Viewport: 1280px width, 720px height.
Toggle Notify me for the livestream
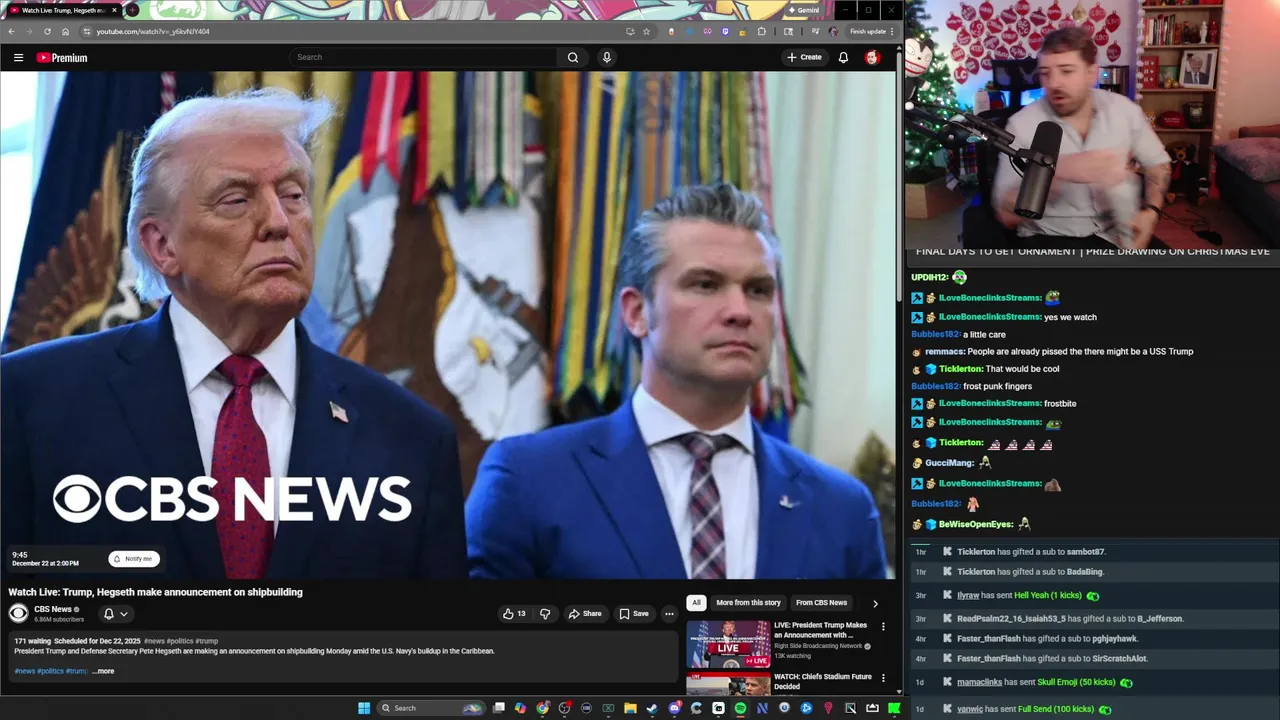[133, 559]
